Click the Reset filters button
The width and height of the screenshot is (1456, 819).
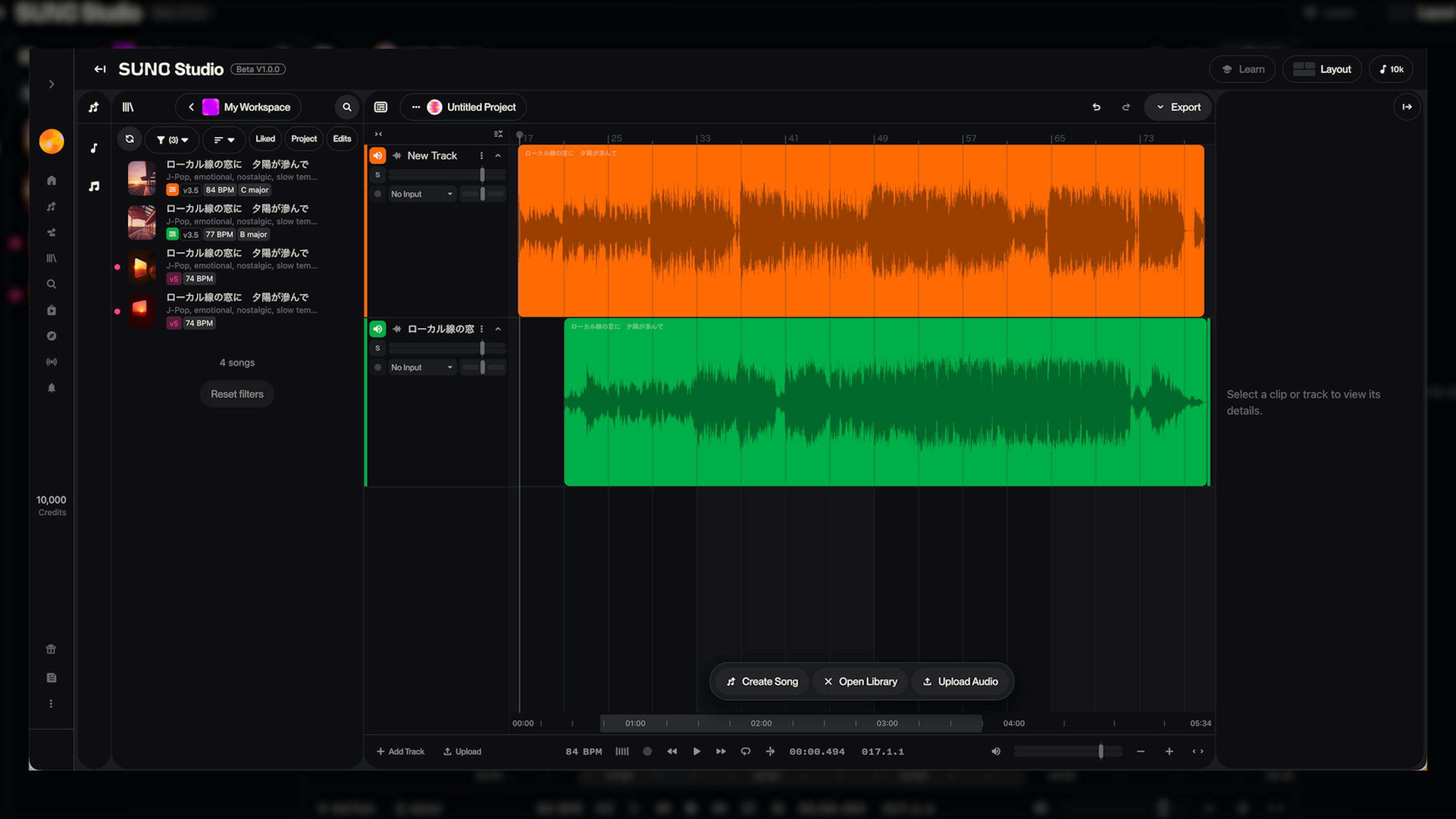pos(237,394)
